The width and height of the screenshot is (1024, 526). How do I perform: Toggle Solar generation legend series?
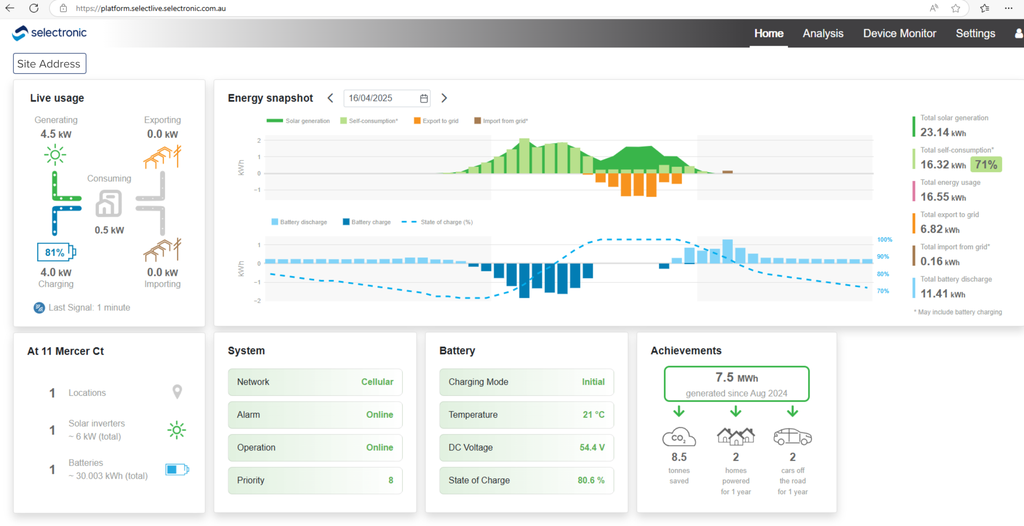[x=298, y=121]
